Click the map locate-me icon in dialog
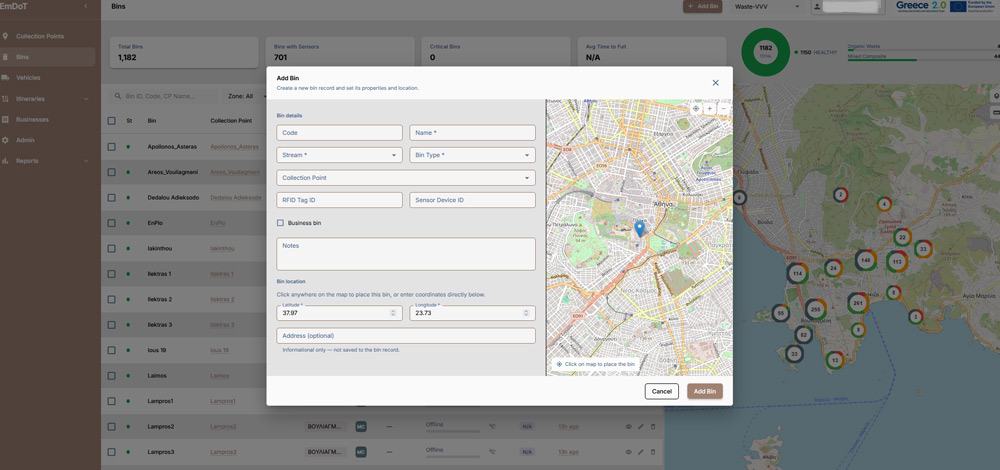This screenshot has width=1000, height=470. [x=696, y=109]
